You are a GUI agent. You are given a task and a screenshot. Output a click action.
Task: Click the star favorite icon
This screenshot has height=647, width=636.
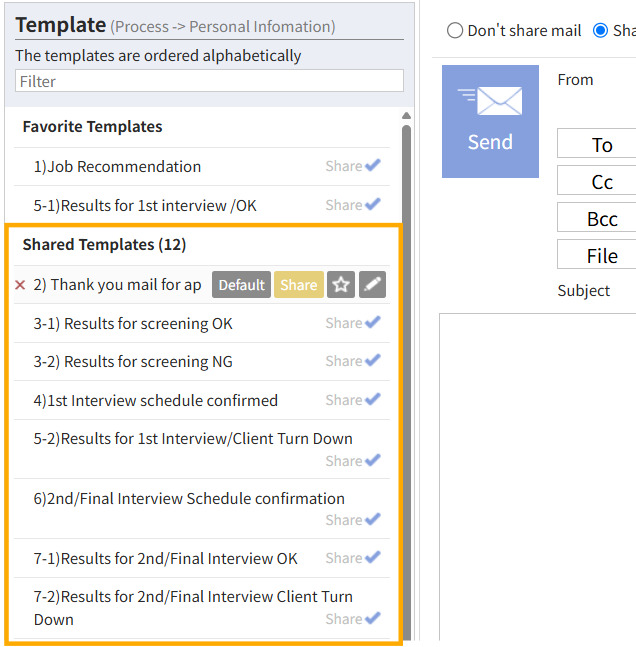[x=340, y=285]
